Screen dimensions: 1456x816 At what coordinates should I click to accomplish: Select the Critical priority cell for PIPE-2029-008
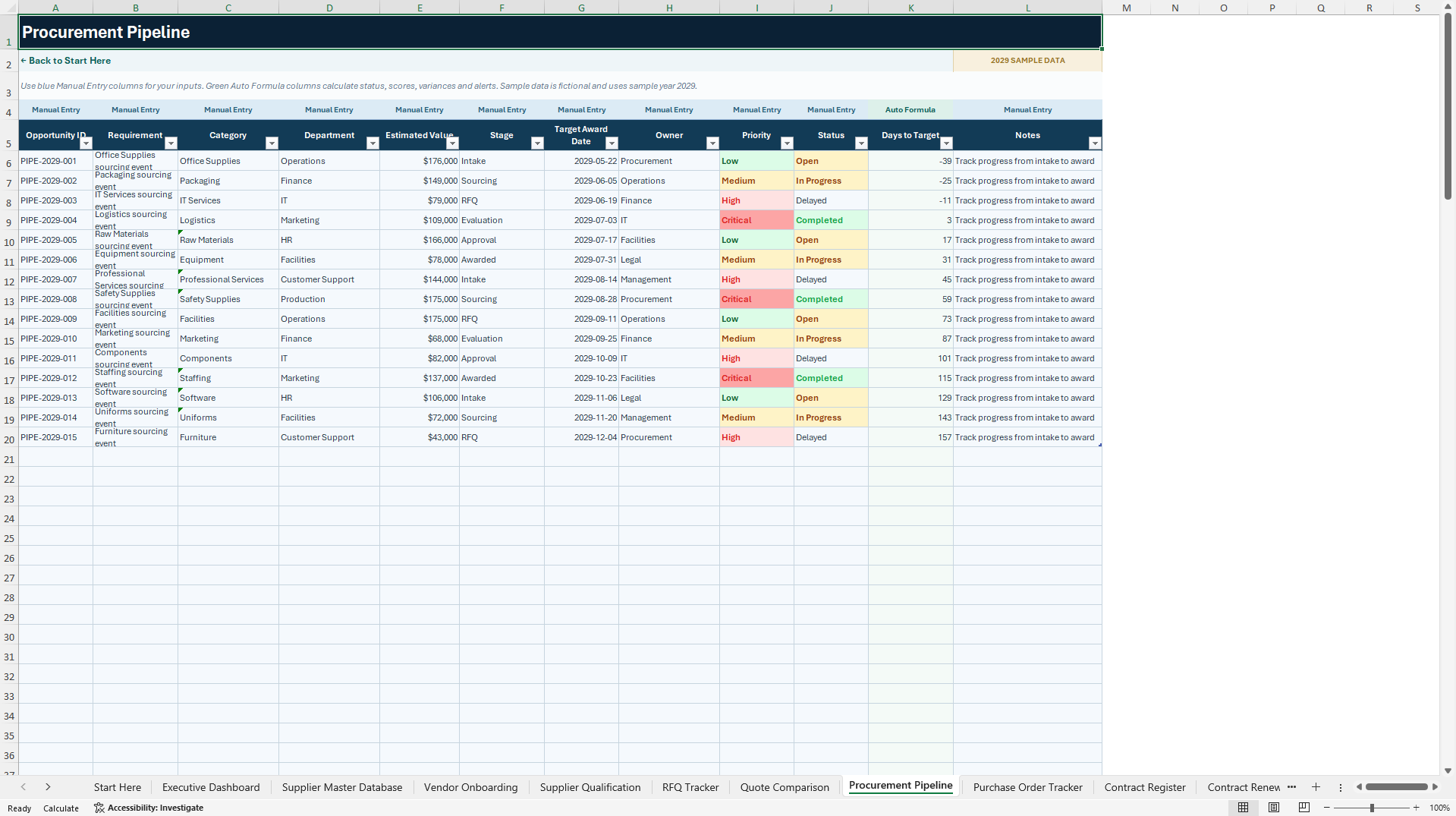pyautogui.click(x=756, y=299)
